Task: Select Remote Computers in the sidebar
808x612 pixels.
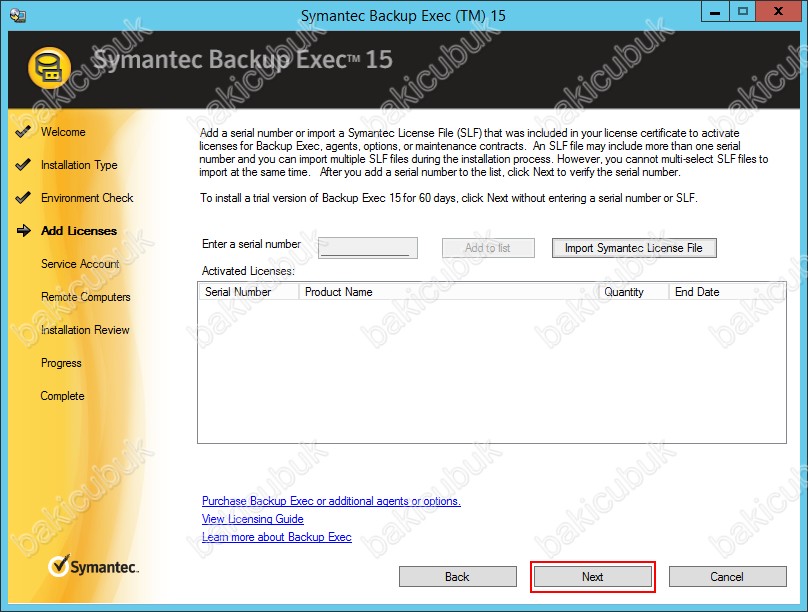Action: coord(85,297)
